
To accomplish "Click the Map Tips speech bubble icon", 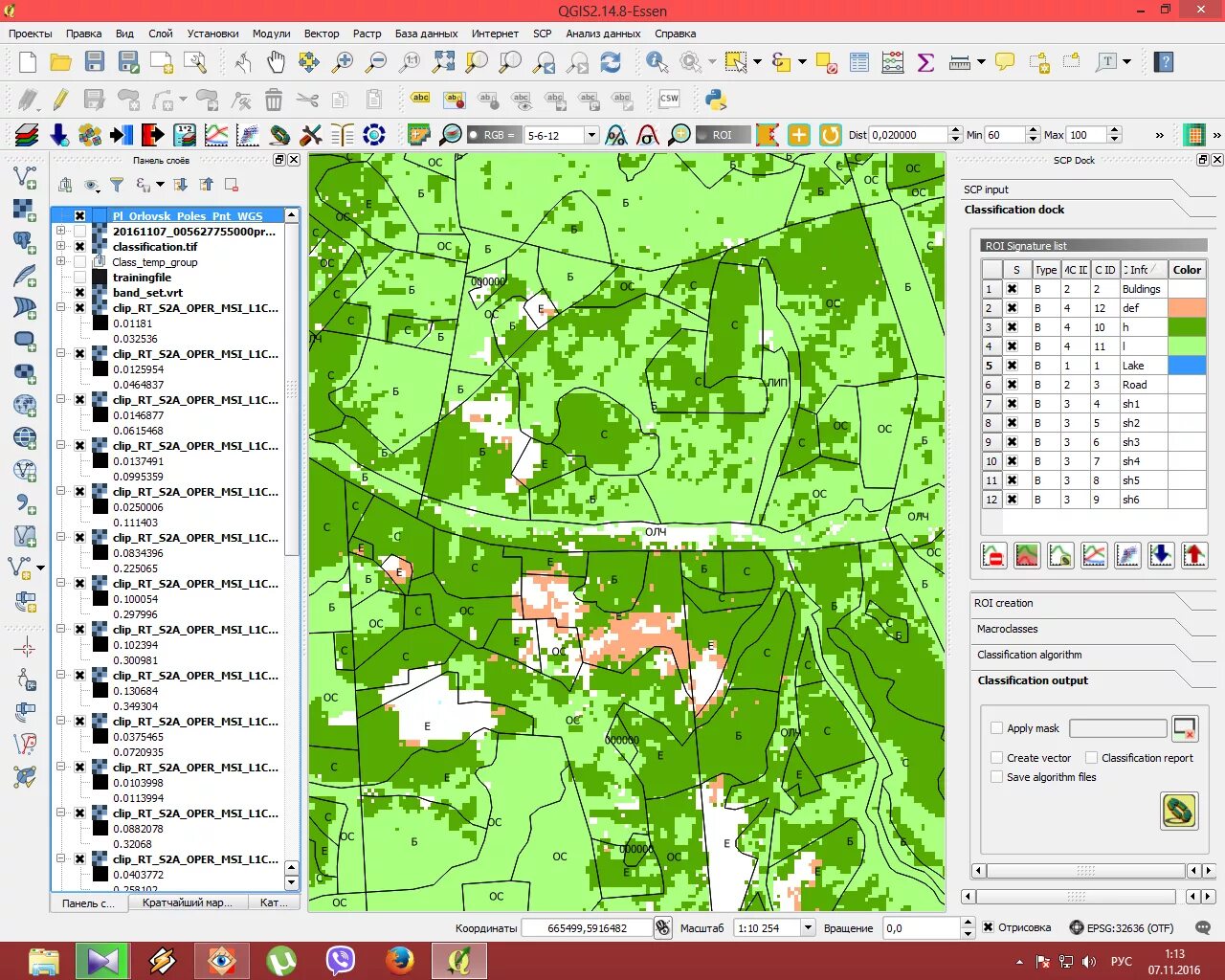I will click(x=1005, y=62).
